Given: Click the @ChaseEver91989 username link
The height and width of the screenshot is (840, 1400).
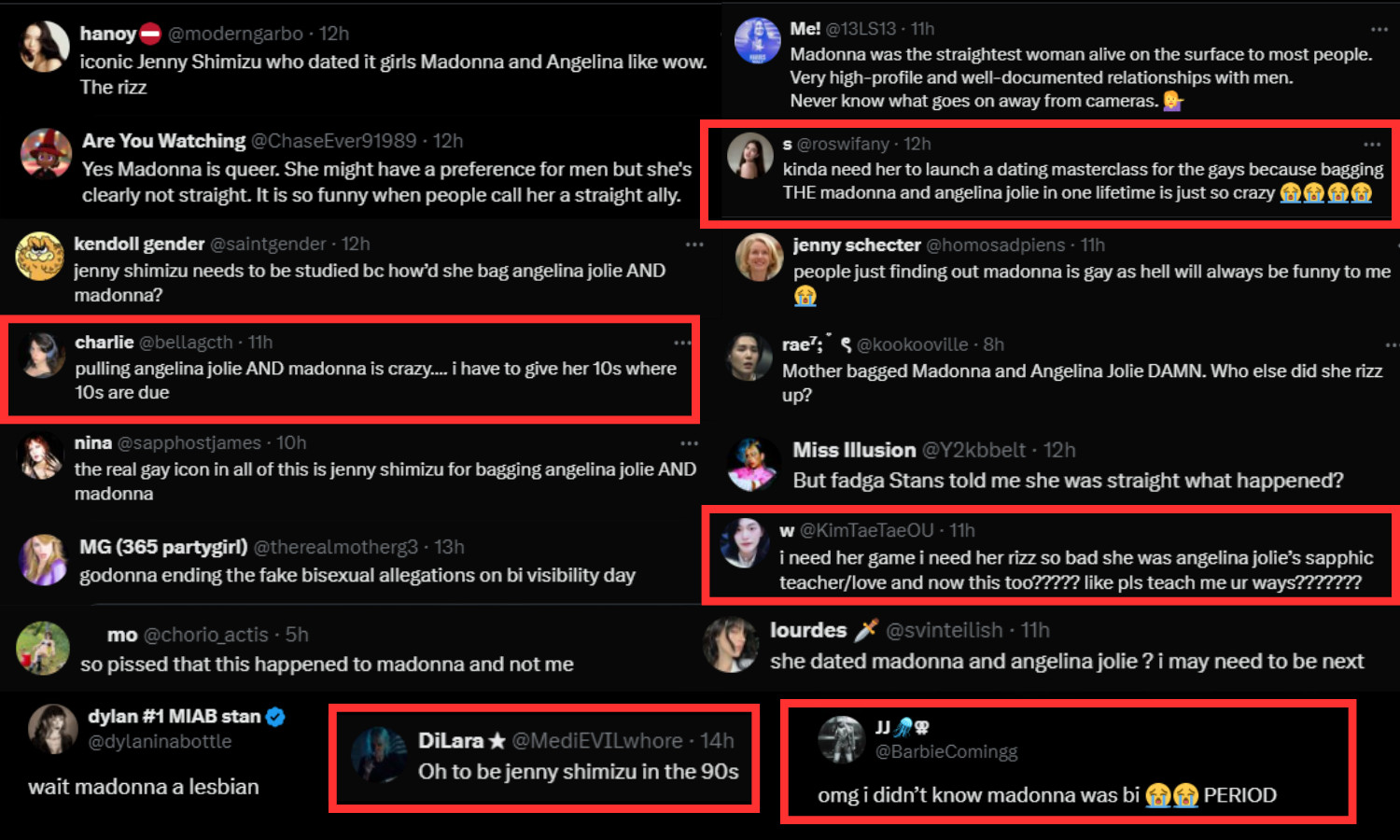Looking at the screenshot, I should point(334,141).
